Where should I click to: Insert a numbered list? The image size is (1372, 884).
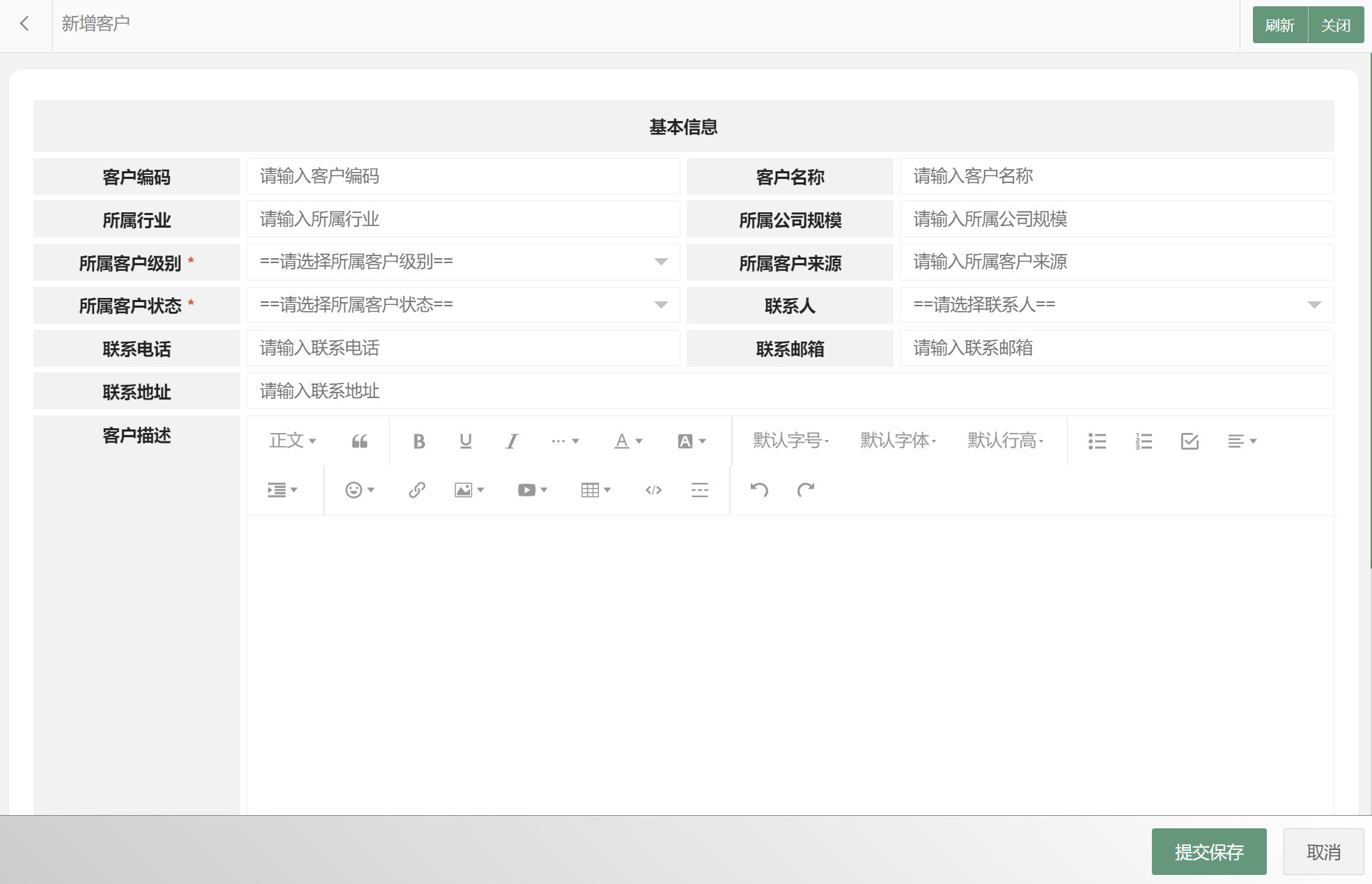pos(1144,441)
